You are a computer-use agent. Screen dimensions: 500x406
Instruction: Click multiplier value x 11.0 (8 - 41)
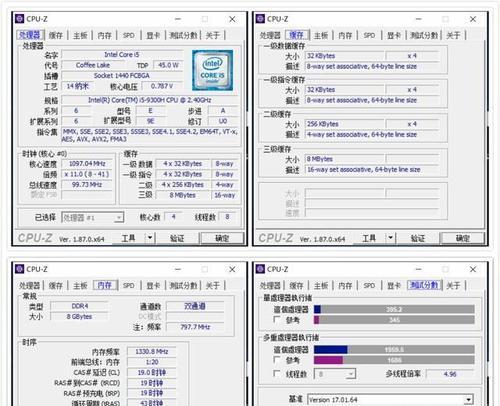click(x=87, y=174)
